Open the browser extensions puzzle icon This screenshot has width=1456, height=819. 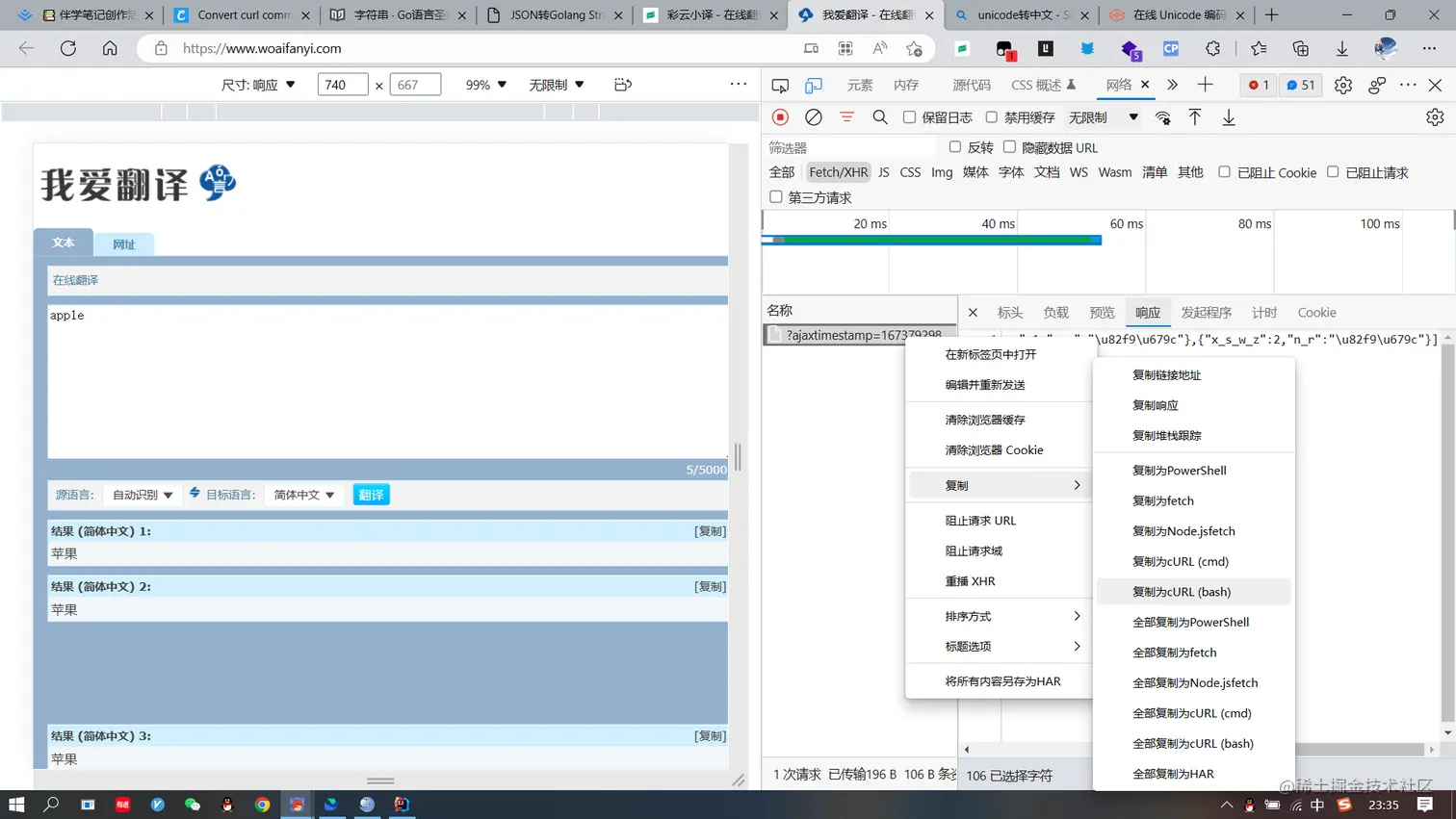pos(1212,48)
